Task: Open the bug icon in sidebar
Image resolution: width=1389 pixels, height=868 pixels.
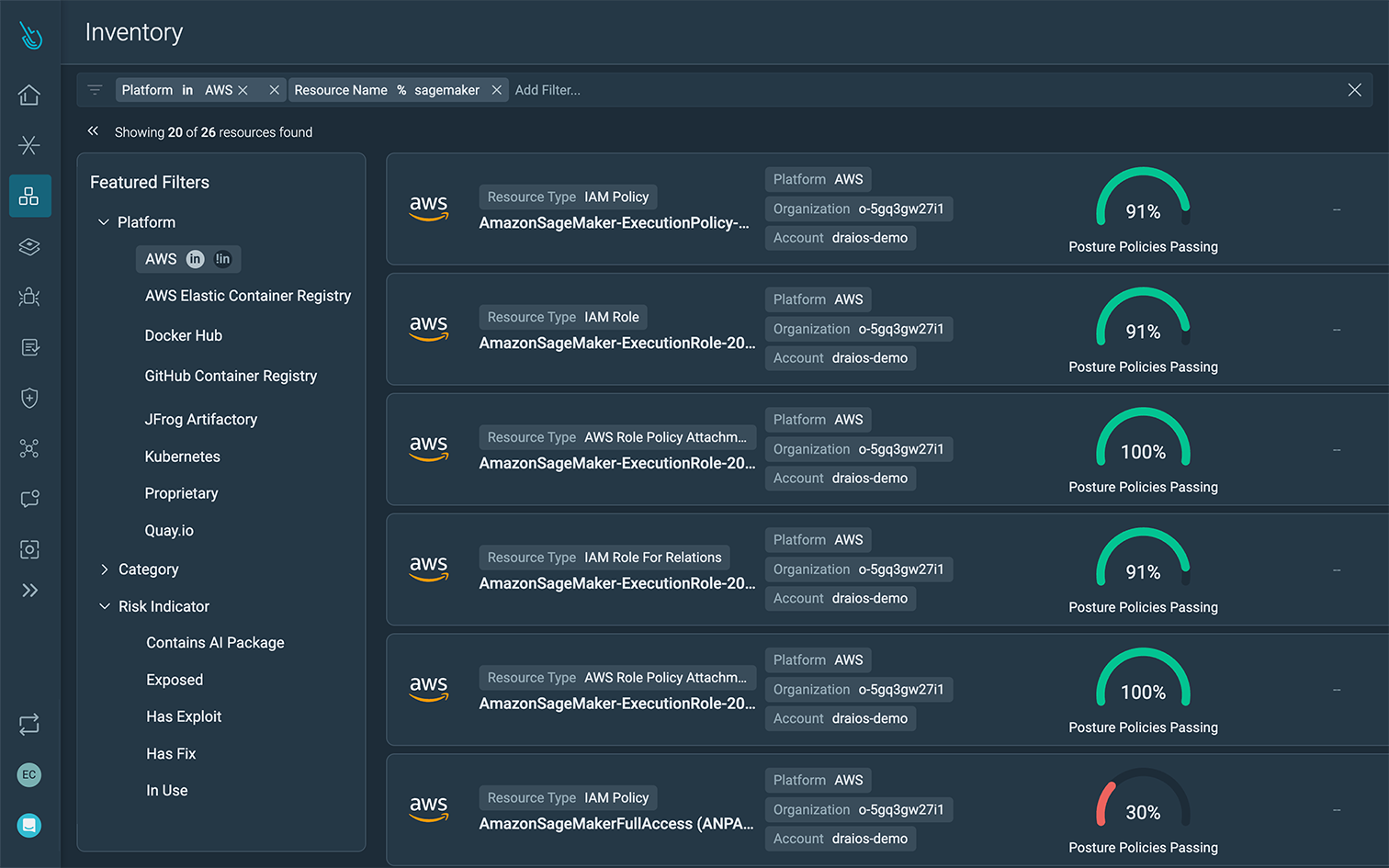Action: [29, 297]
